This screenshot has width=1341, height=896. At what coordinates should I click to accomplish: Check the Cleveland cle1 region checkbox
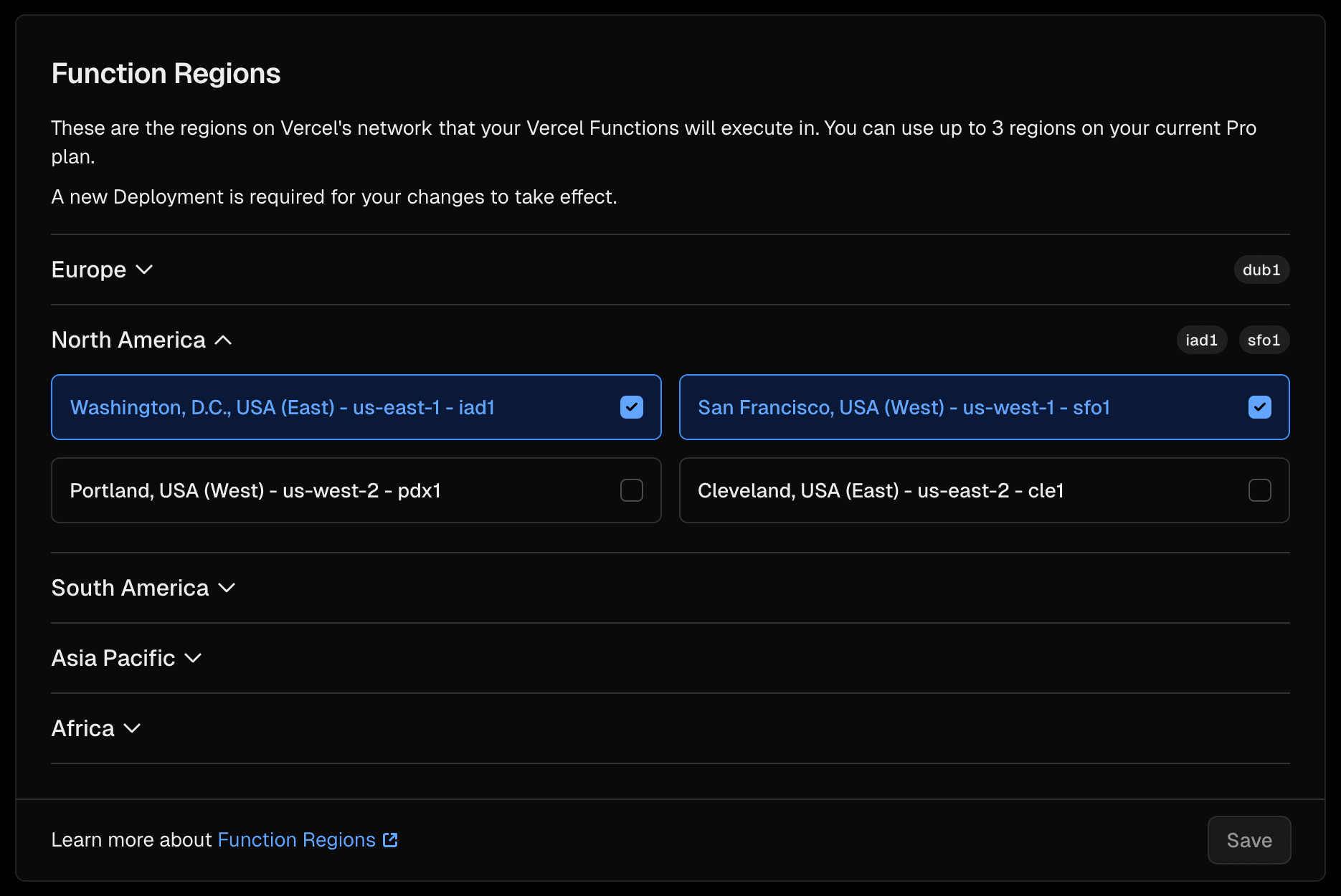[x=1259, y=490]
